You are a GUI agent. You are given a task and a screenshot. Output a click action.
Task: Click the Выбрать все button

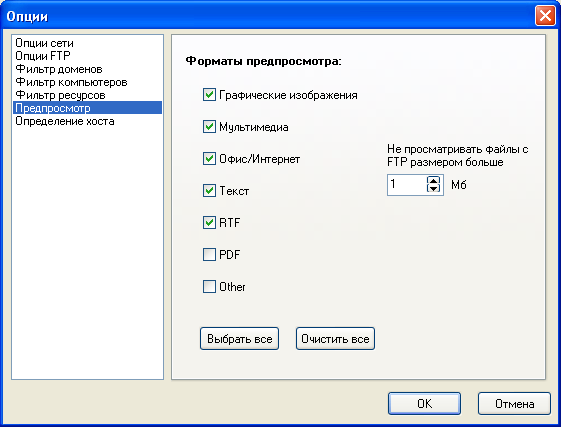[239, 339]
